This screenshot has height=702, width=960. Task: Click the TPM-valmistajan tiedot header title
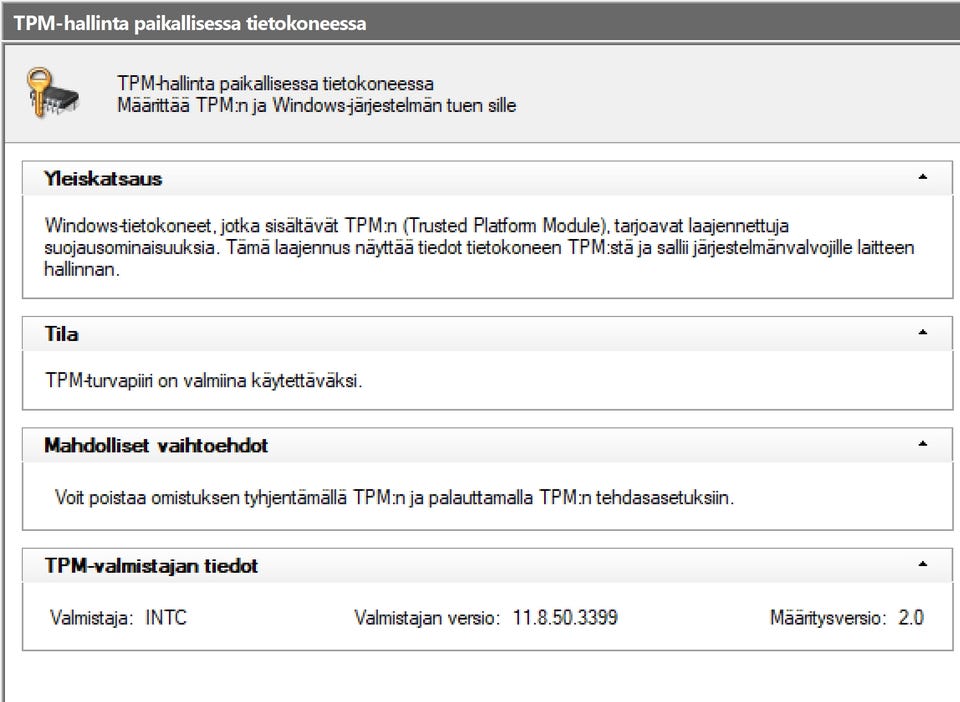coord(151,566)
